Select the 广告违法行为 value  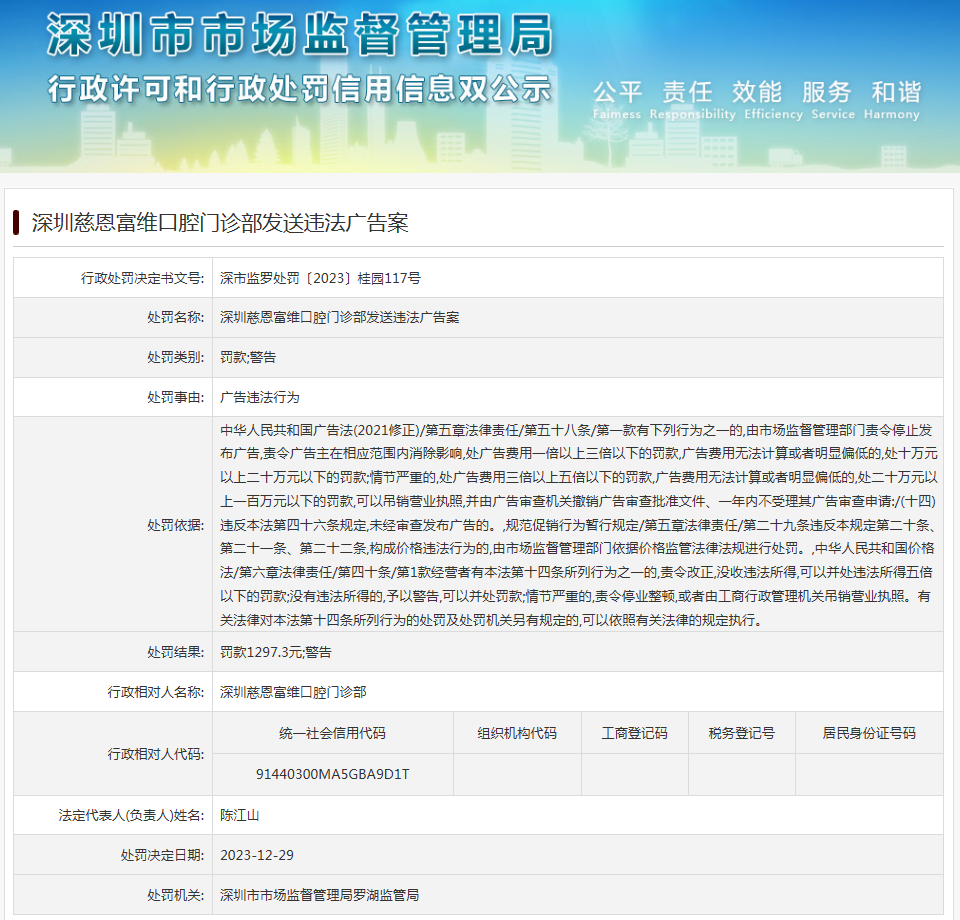(x=260, y=397)
